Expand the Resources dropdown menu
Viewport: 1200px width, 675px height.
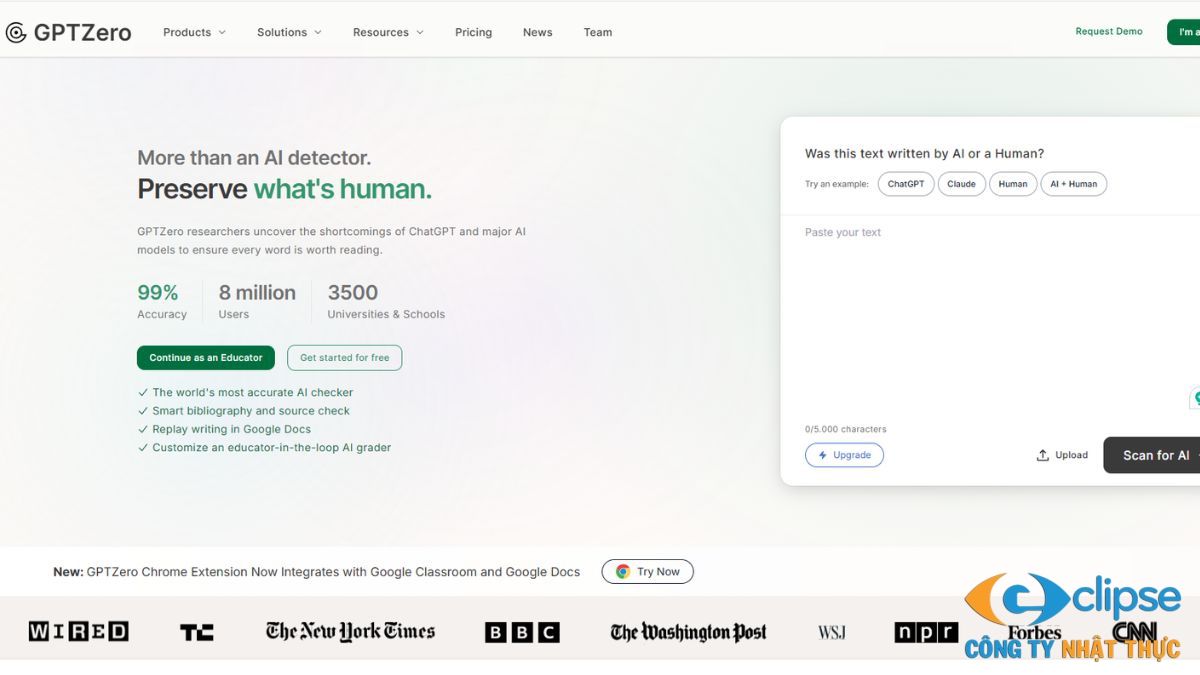[x=388, y=32]
